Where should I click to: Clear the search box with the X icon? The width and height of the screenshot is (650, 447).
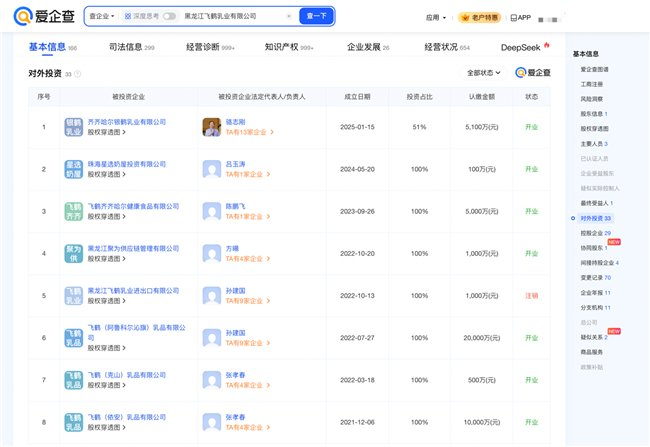288,16
